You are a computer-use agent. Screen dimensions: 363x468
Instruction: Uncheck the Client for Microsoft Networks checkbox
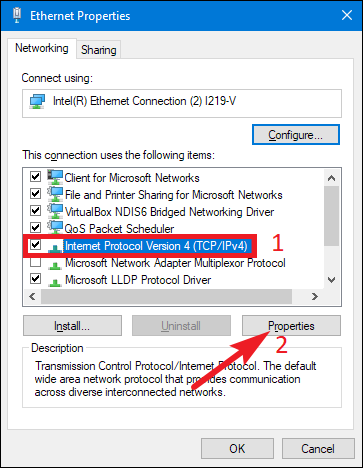pos(35,176)
